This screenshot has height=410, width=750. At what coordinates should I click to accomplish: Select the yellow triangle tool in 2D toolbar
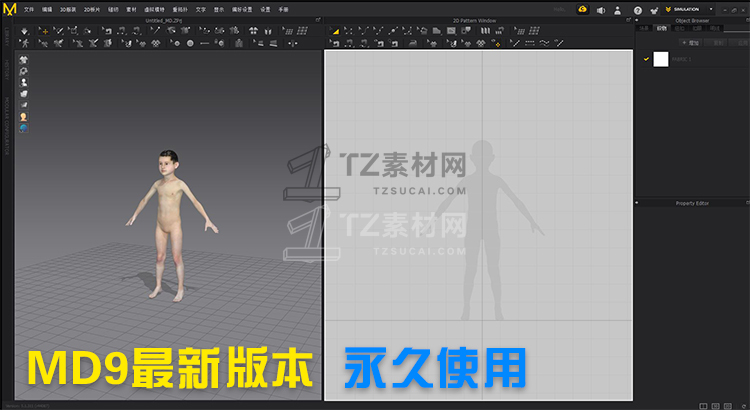(x=336, y=31)
